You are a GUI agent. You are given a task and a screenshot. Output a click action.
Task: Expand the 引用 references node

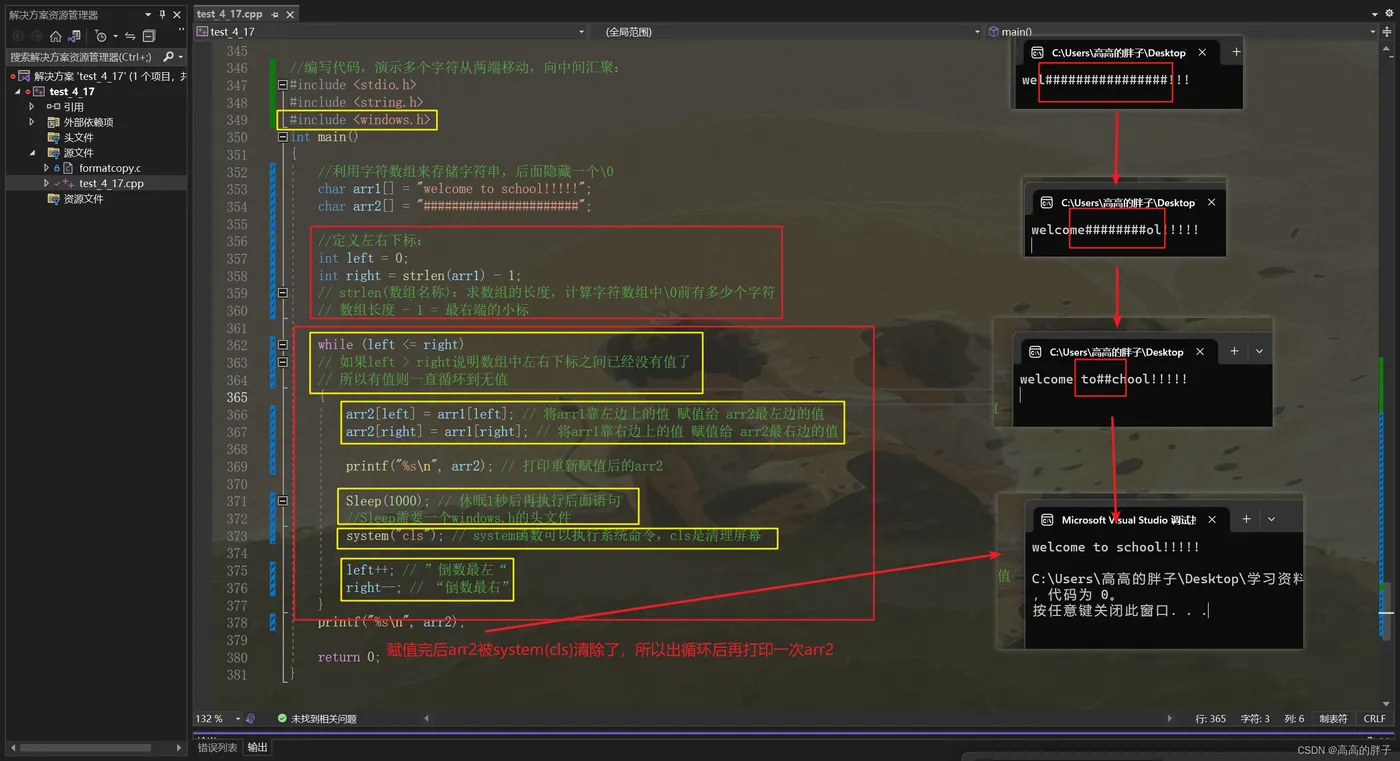pos(32,106)
